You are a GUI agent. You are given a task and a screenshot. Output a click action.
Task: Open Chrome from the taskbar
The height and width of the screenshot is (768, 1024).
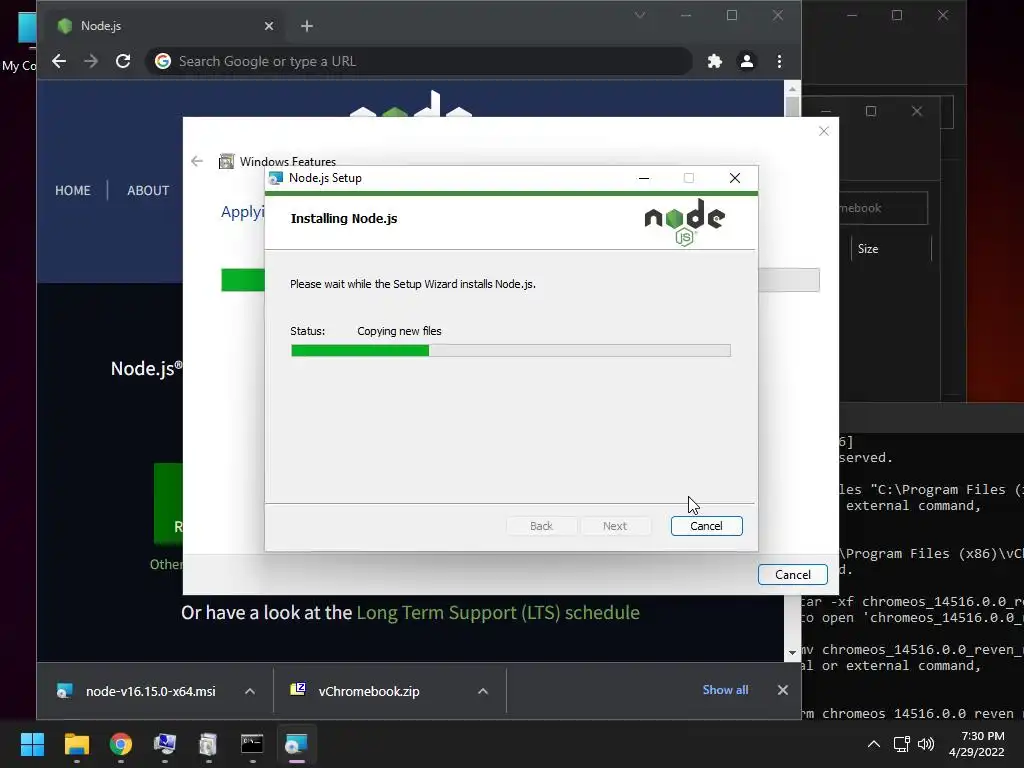click(x=120, y=744)
